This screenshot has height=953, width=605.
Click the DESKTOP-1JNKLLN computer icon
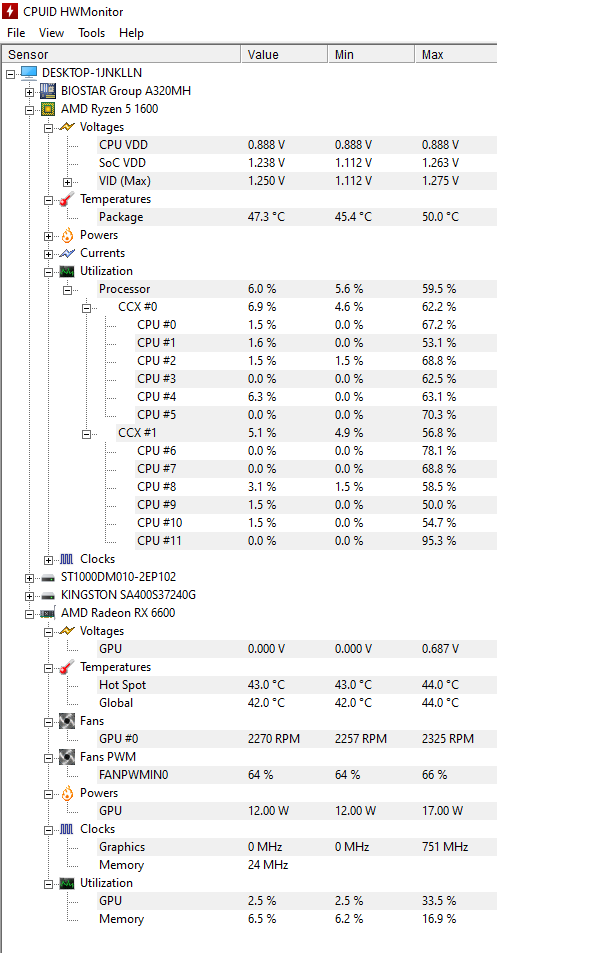point(29,73)
